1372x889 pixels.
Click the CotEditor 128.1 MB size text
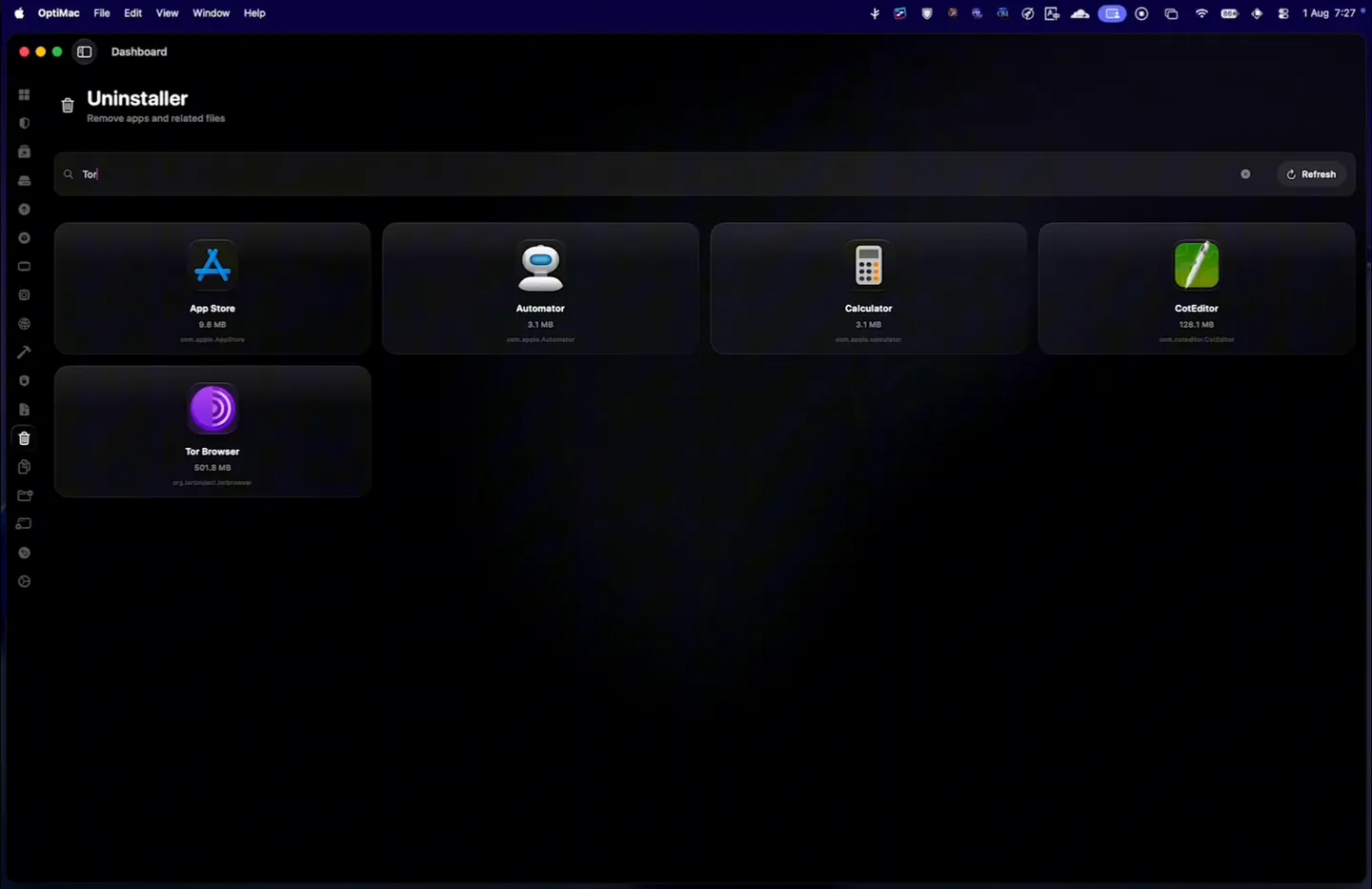pyautogui.click(x=1196, y=325)
